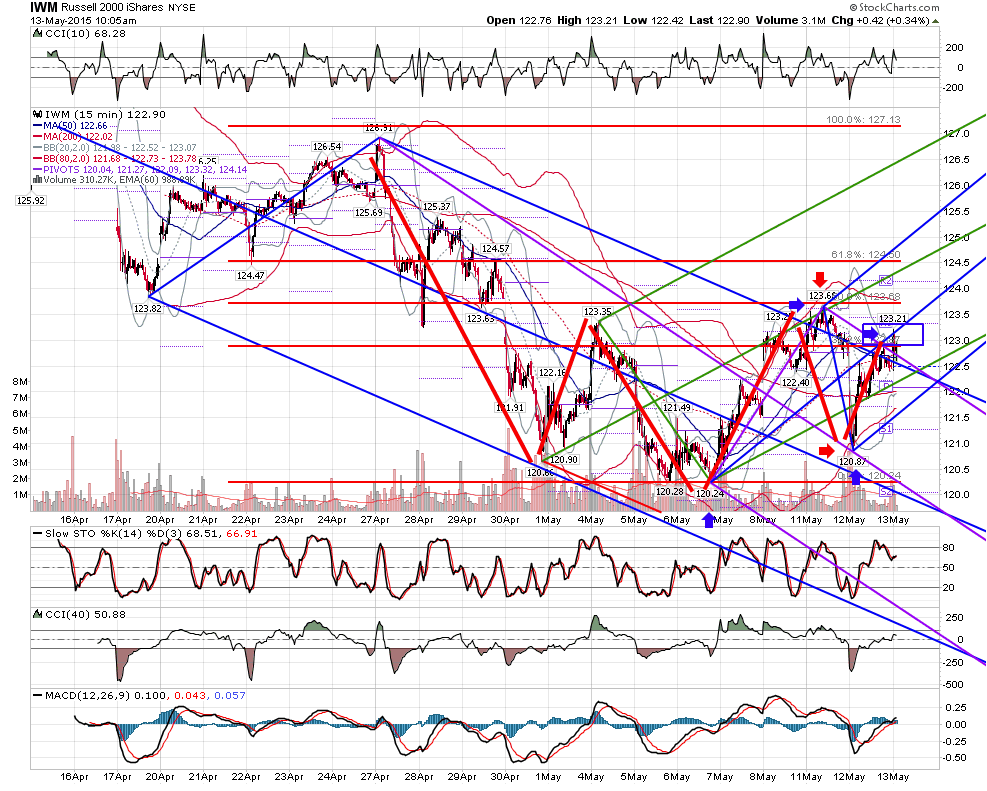Screen dimensions: 987x791
Task: Click the 123.82 price low label
Action: click(x=147, y=308)
